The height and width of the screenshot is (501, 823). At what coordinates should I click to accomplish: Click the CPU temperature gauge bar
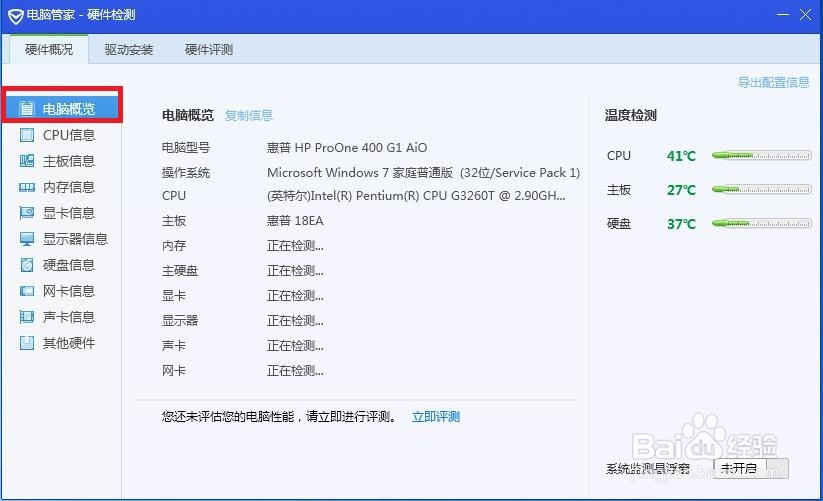pyautogui.click(x=762, y=156)
